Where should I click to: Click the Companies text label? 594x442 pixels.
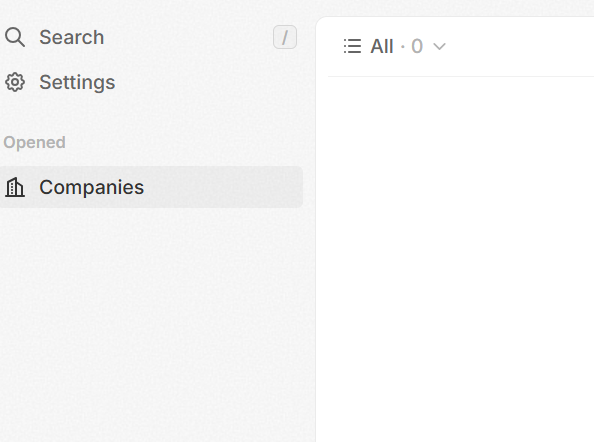click(x=92, y=187)
